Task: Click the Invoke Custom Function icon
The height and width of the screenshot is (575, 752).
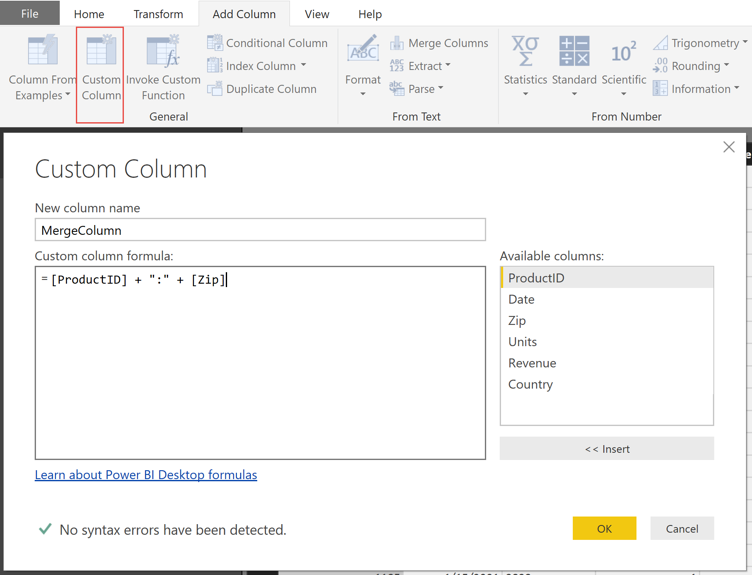Action: coord(163,49)
